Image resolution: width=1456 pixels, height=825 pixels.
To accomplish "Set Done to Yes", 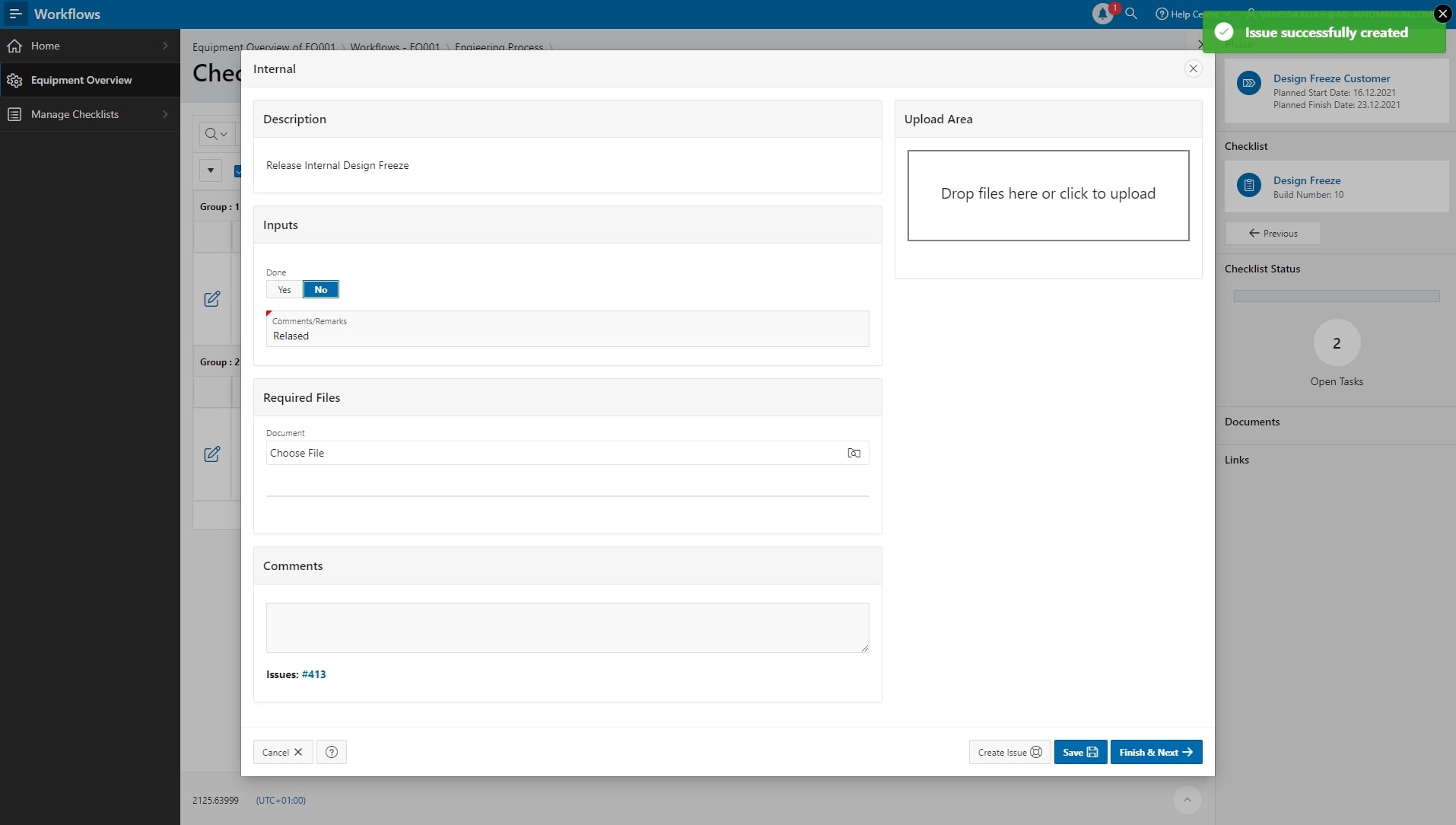I will pos(285,290).
